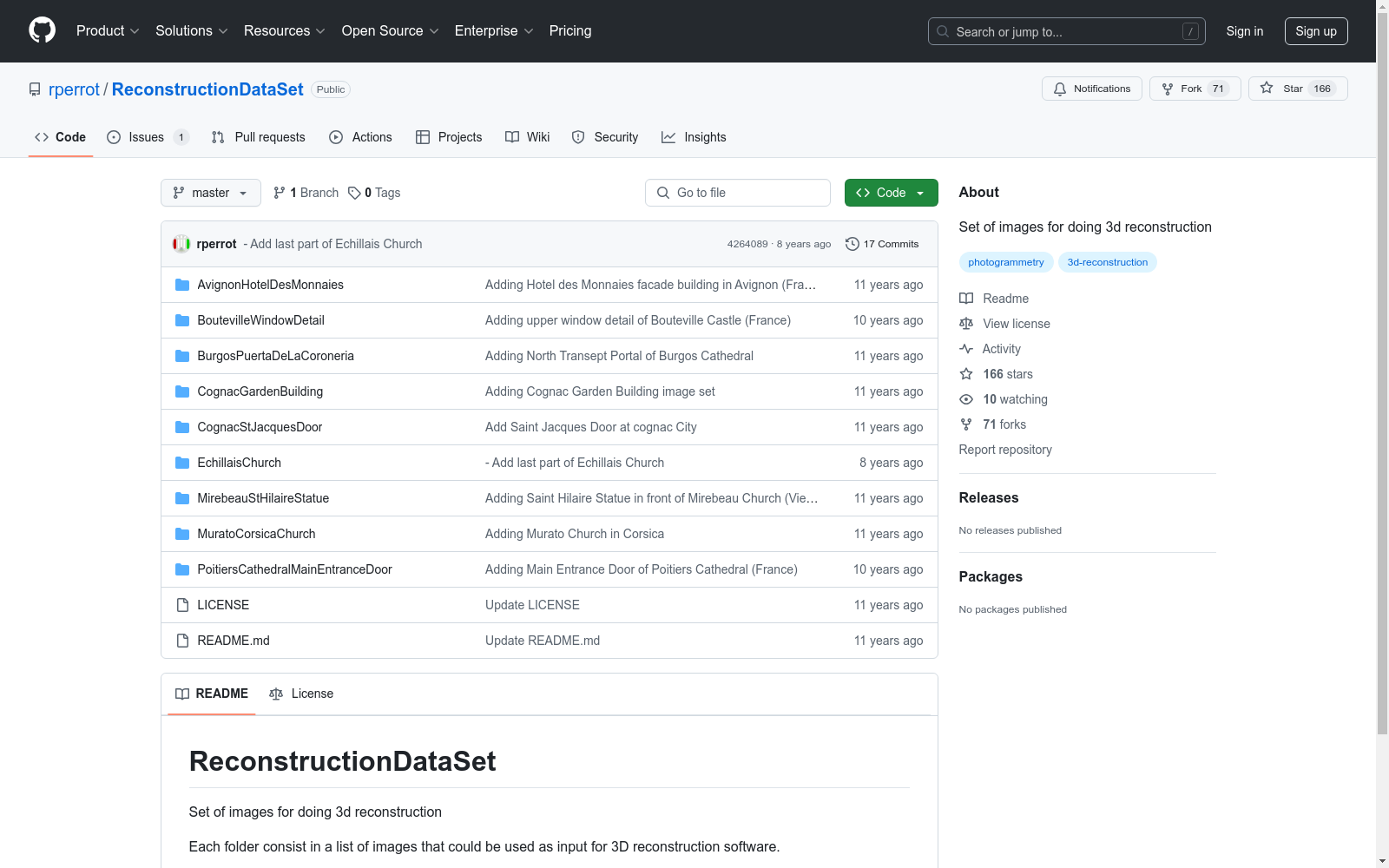This screenshot has height=868, width=1389.
Task: Click the Go to file input
Action: pos(738,193)
